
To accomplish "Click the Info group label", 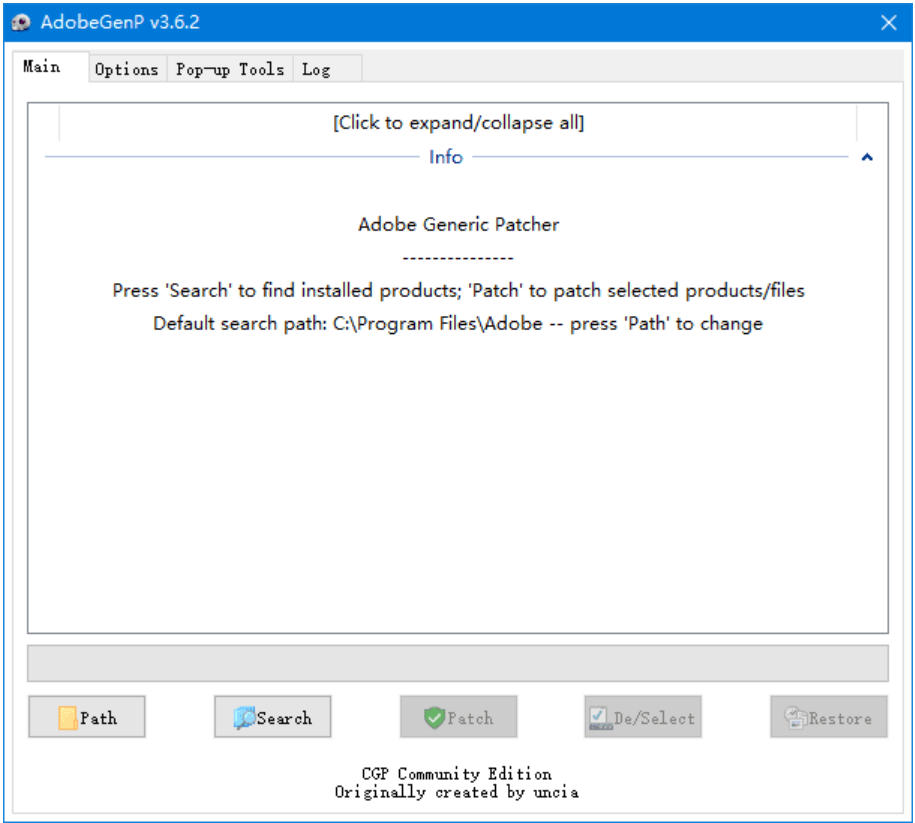I will (446, 157).
